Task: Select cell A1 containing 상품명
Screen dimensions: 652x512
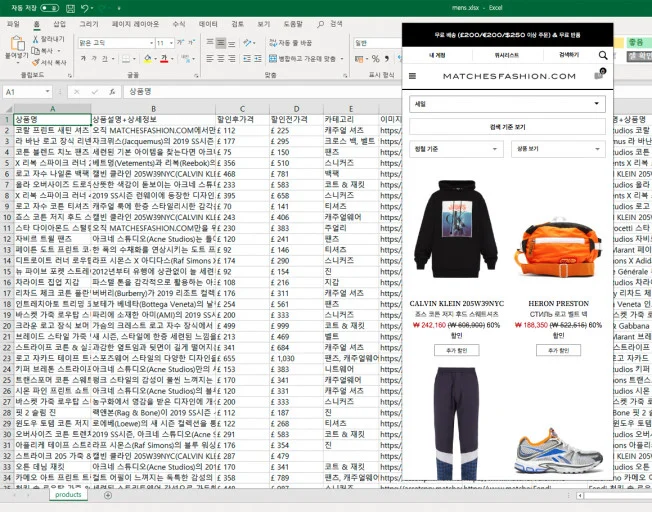Action: pyautogui.click(x=52, y=120)
